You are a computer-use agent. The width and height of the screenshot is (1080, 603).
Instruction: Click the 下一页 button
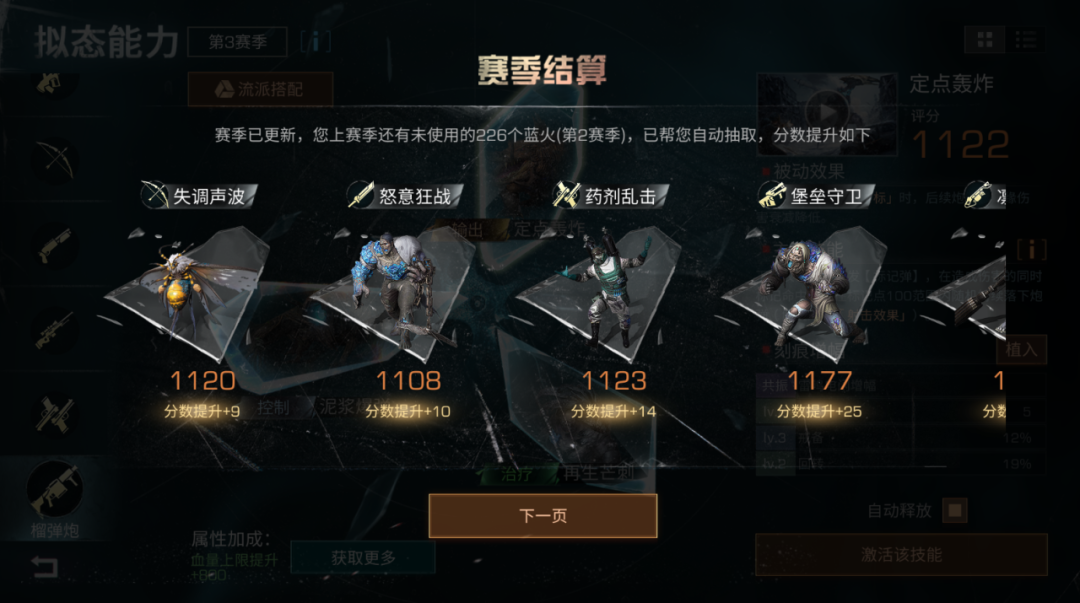(543, 515)
